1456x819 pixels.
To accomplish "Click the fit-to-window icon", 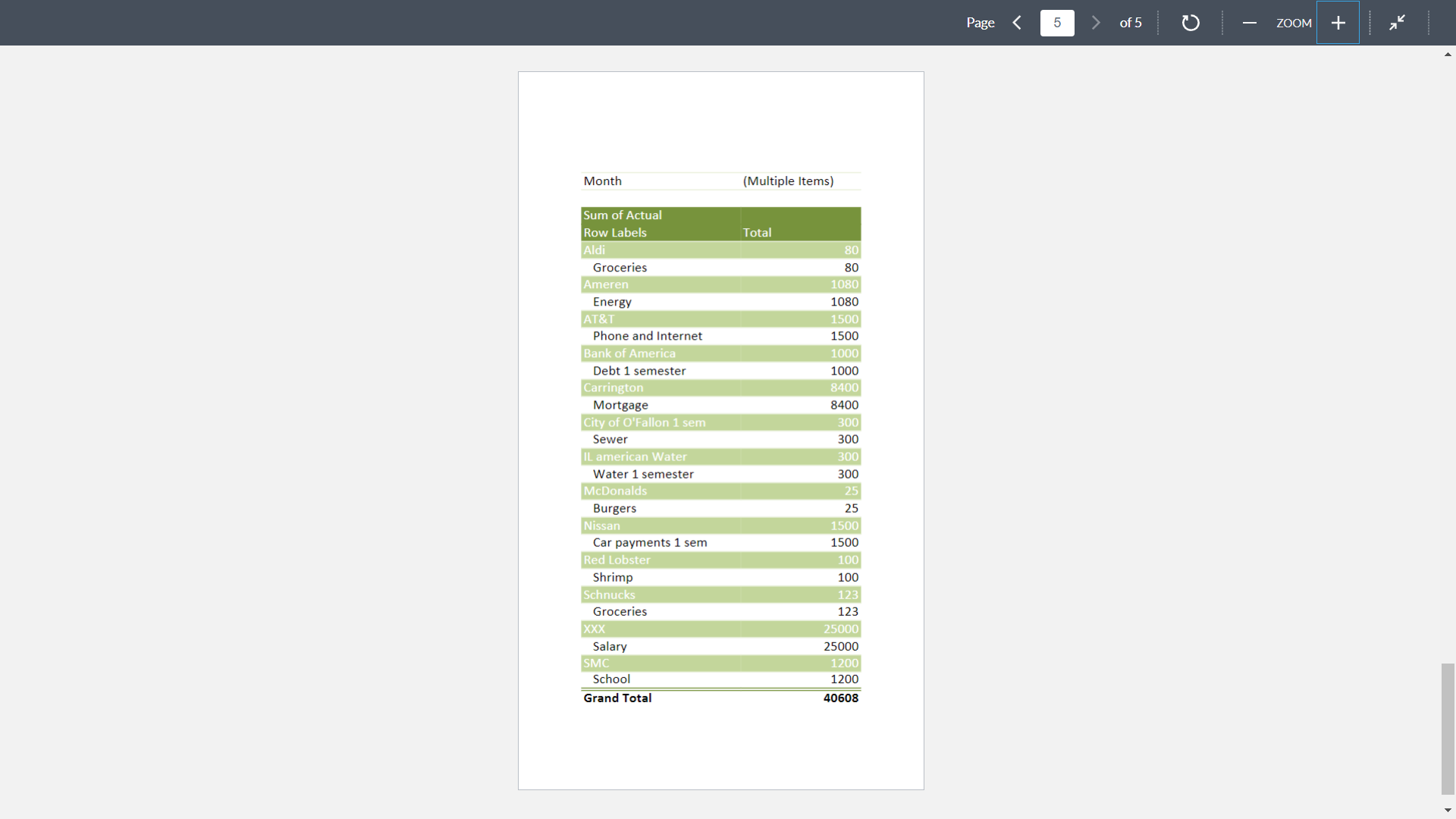I will point(1398,23).
